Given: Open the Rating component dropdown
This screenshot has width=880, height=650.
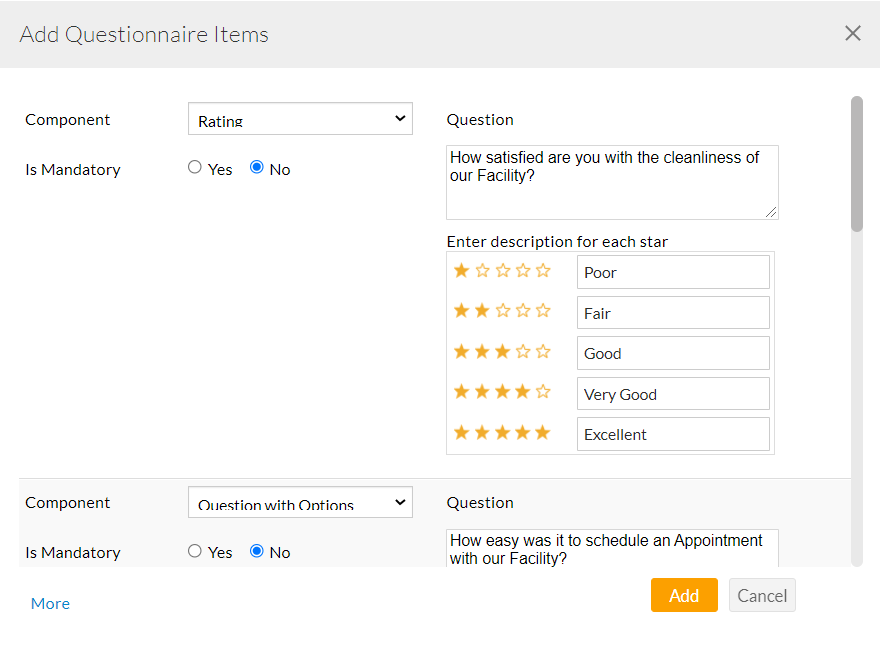Looking at the screenshot, I should (300, 118).
